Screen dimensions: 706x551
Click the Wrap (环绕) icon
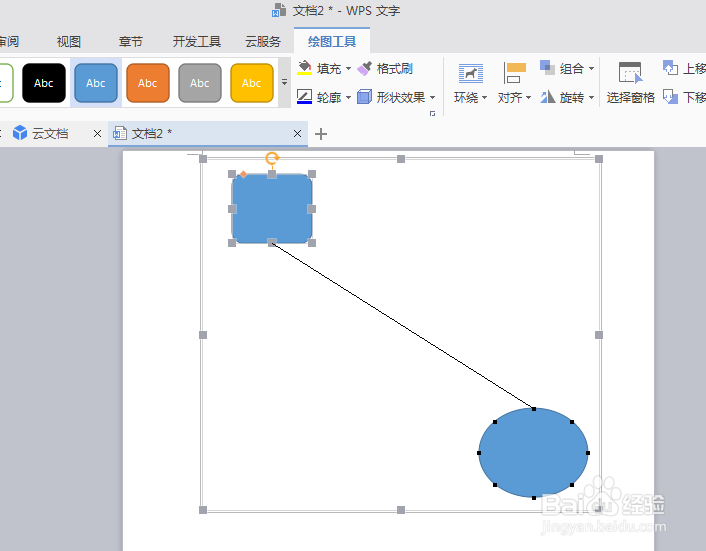click(x=471, y=74)
